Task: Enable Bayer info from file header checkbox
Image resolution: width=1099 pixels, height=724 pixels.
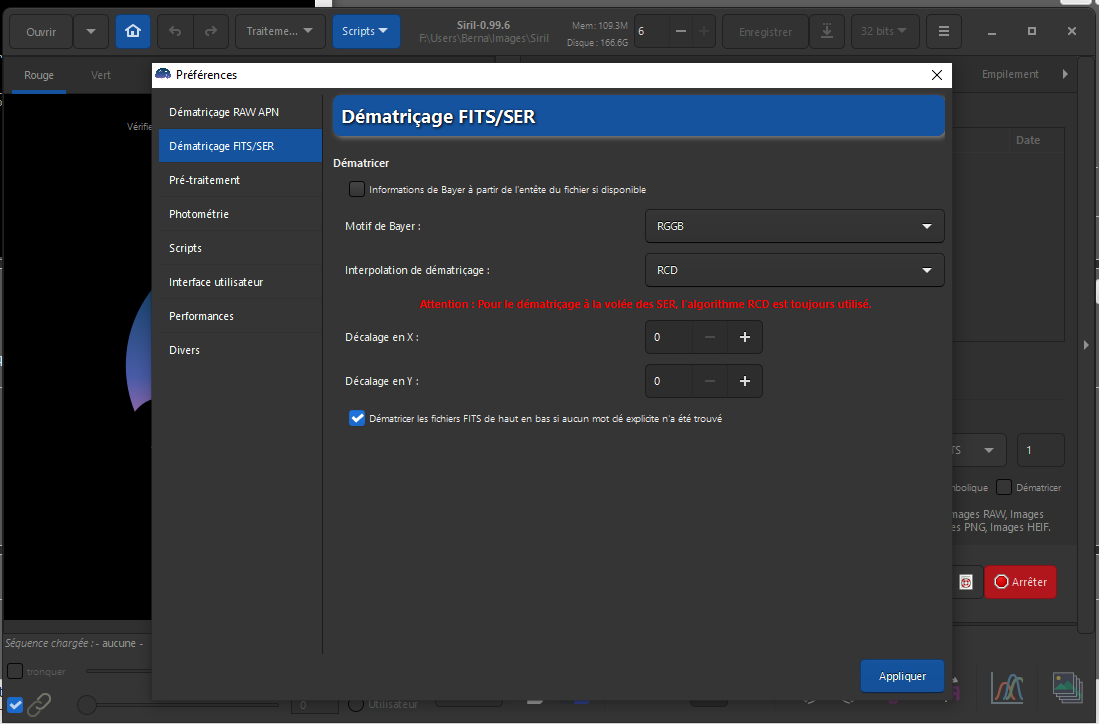Action: (x=357, y=189)
